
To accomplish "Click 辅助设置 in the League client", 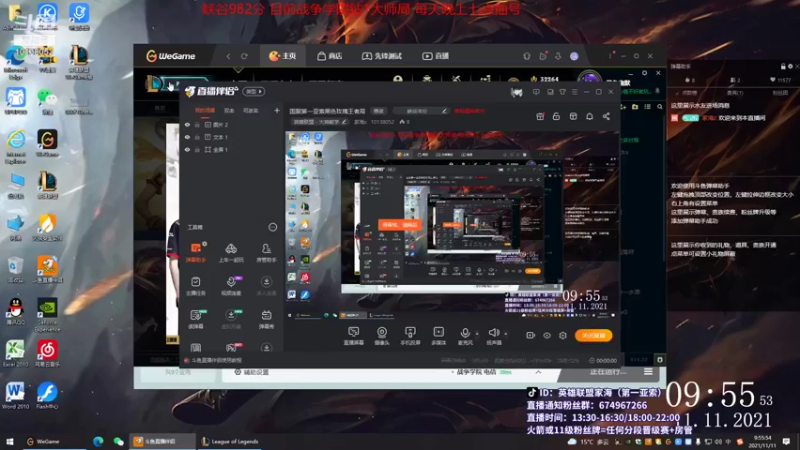I will click(252, 372).
